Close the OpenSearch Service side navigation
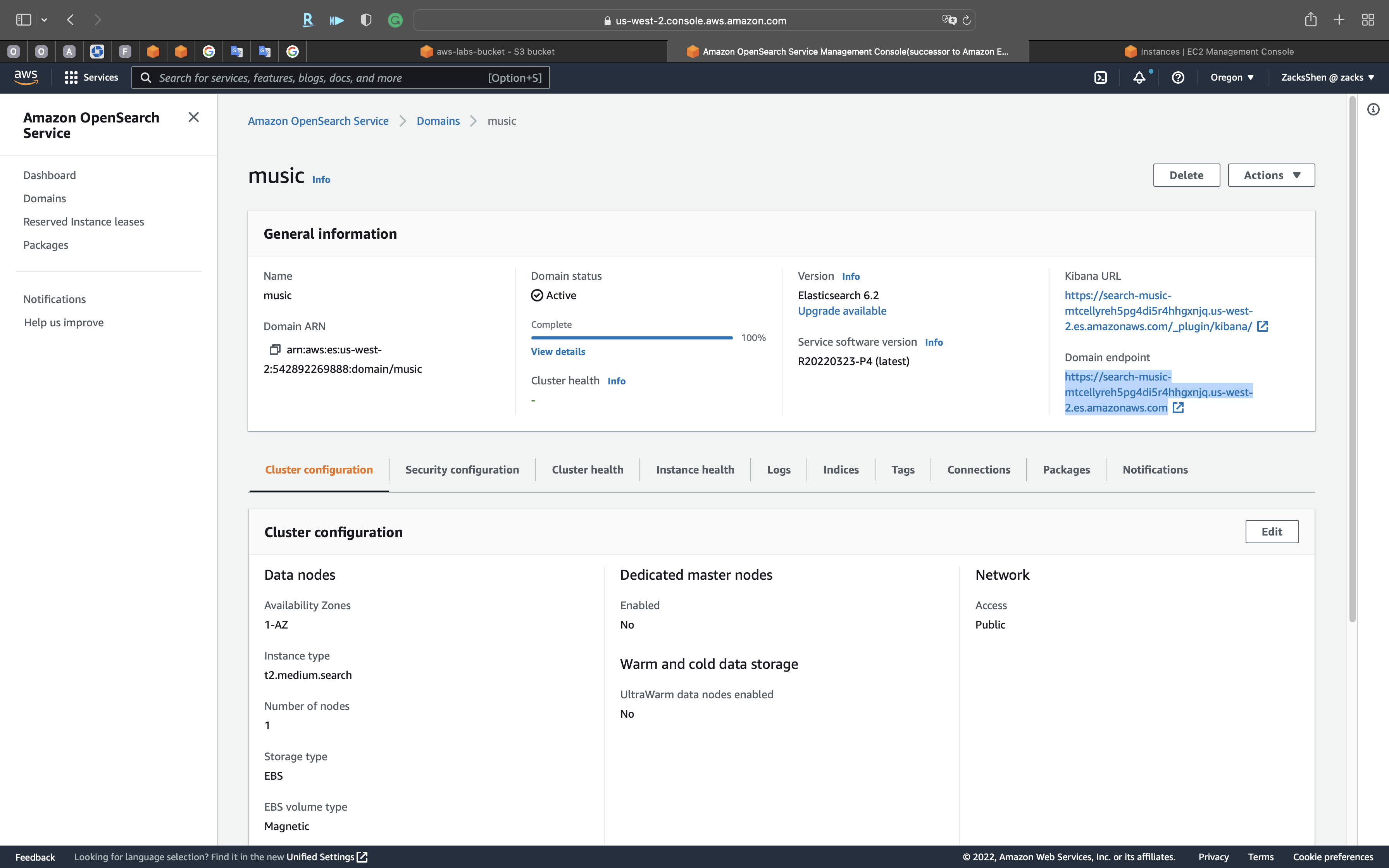 point(193,117)
